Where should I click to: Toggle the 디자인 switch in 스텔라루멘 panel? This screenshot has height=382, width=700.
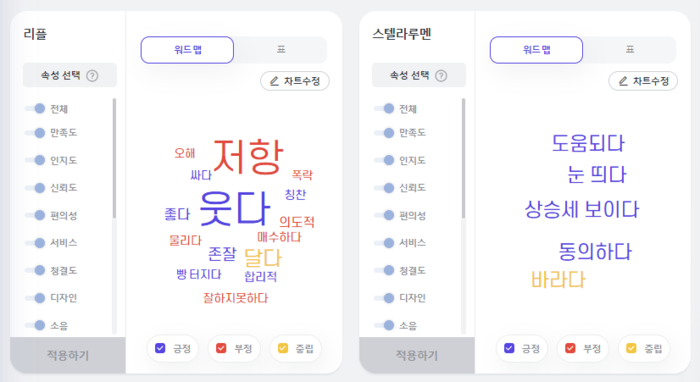click(x=384, y=298)
